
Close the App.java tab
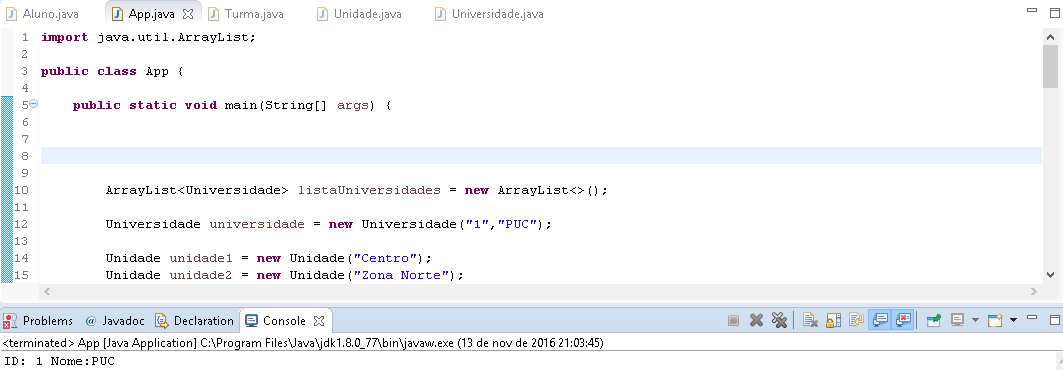coord(188,14)
